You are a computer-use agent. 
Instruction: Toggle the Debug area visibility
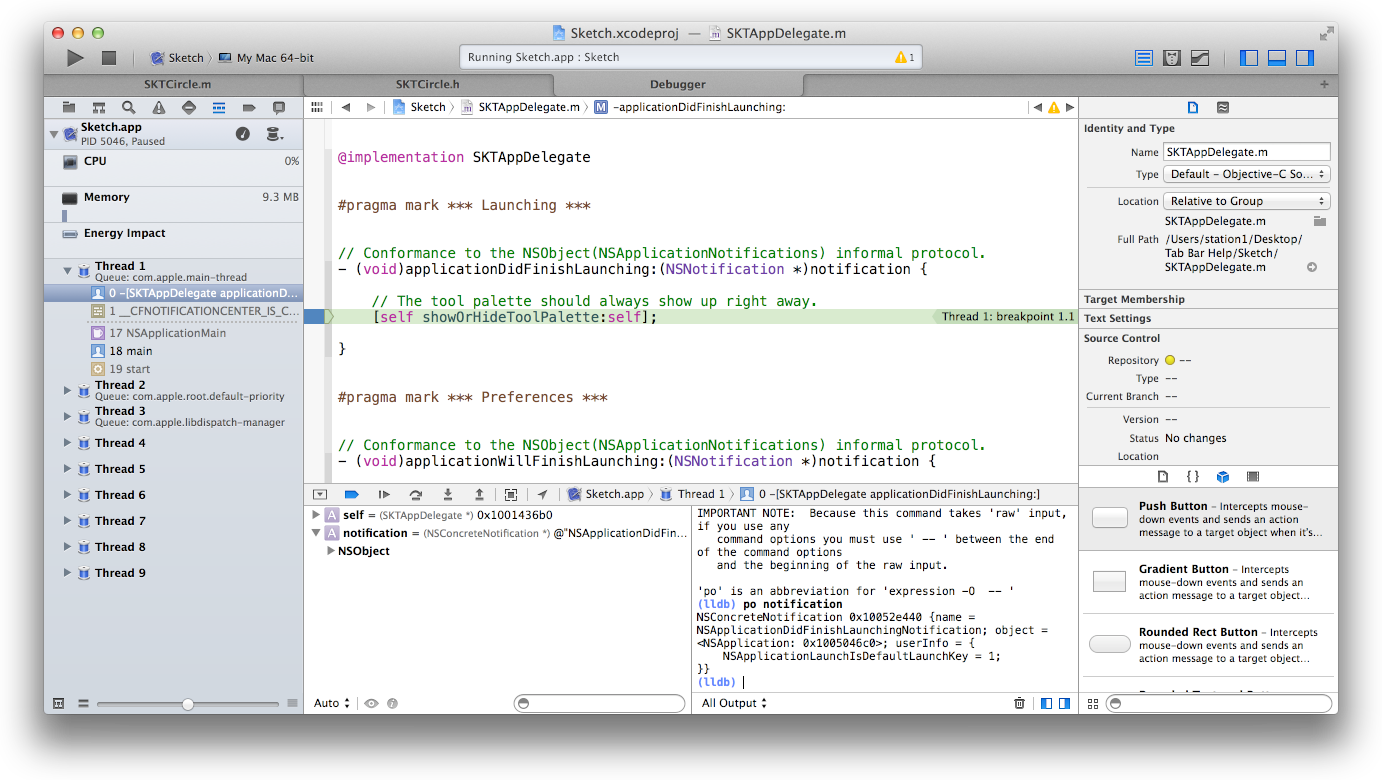[1277, 58]
